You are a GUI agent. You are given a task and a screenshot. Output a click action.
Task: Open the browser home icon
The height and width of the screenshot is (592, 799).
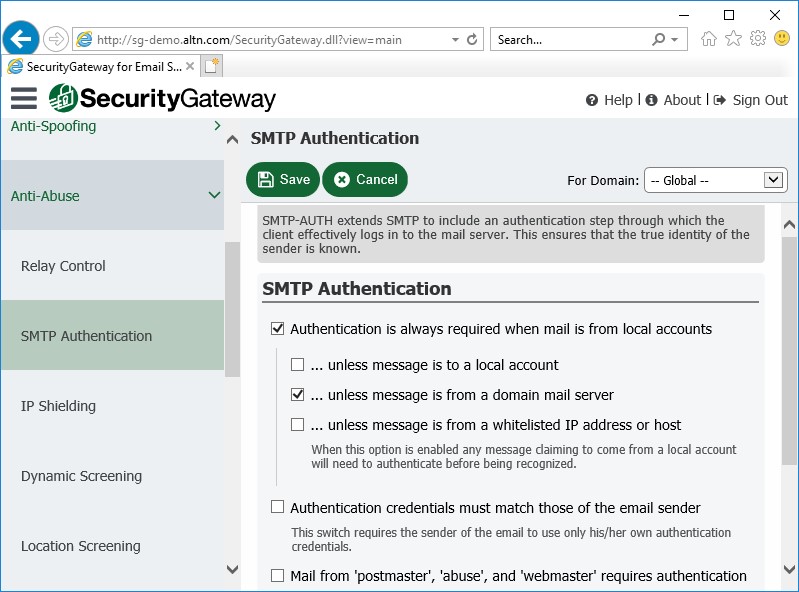(708, 39)
